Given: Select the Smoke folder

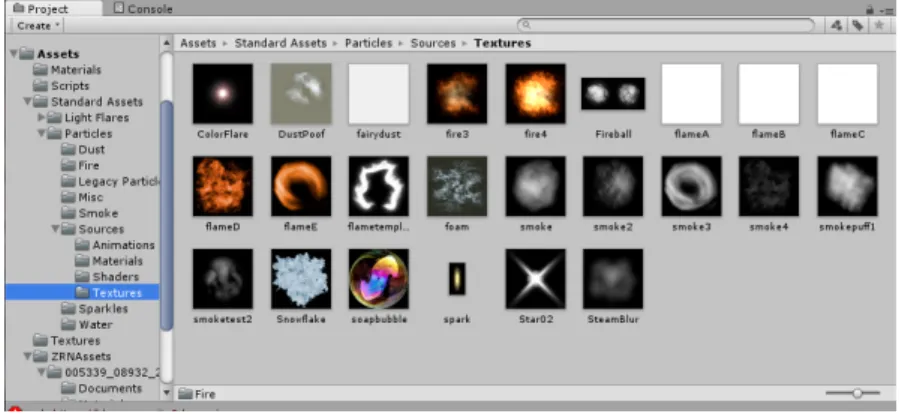Looking at the screenshot, I should [90, 213].
